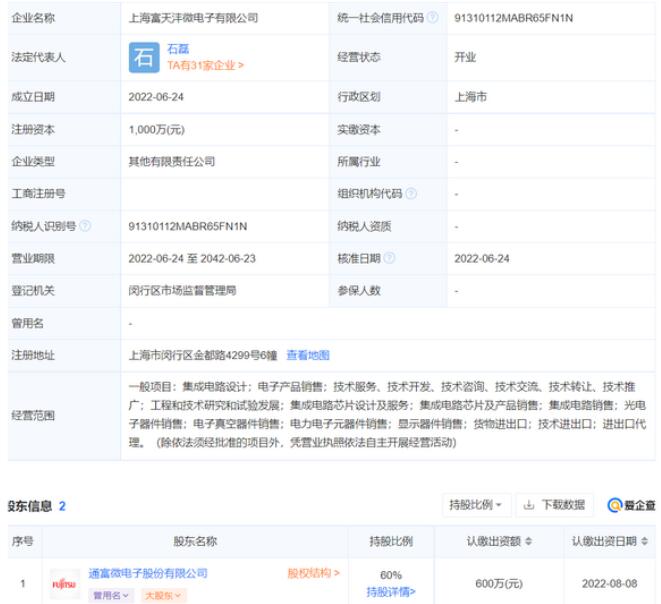Open TA有31家企业 link
Image resolution: width=661 pixels, height=604 pixels.
[205, 65]
